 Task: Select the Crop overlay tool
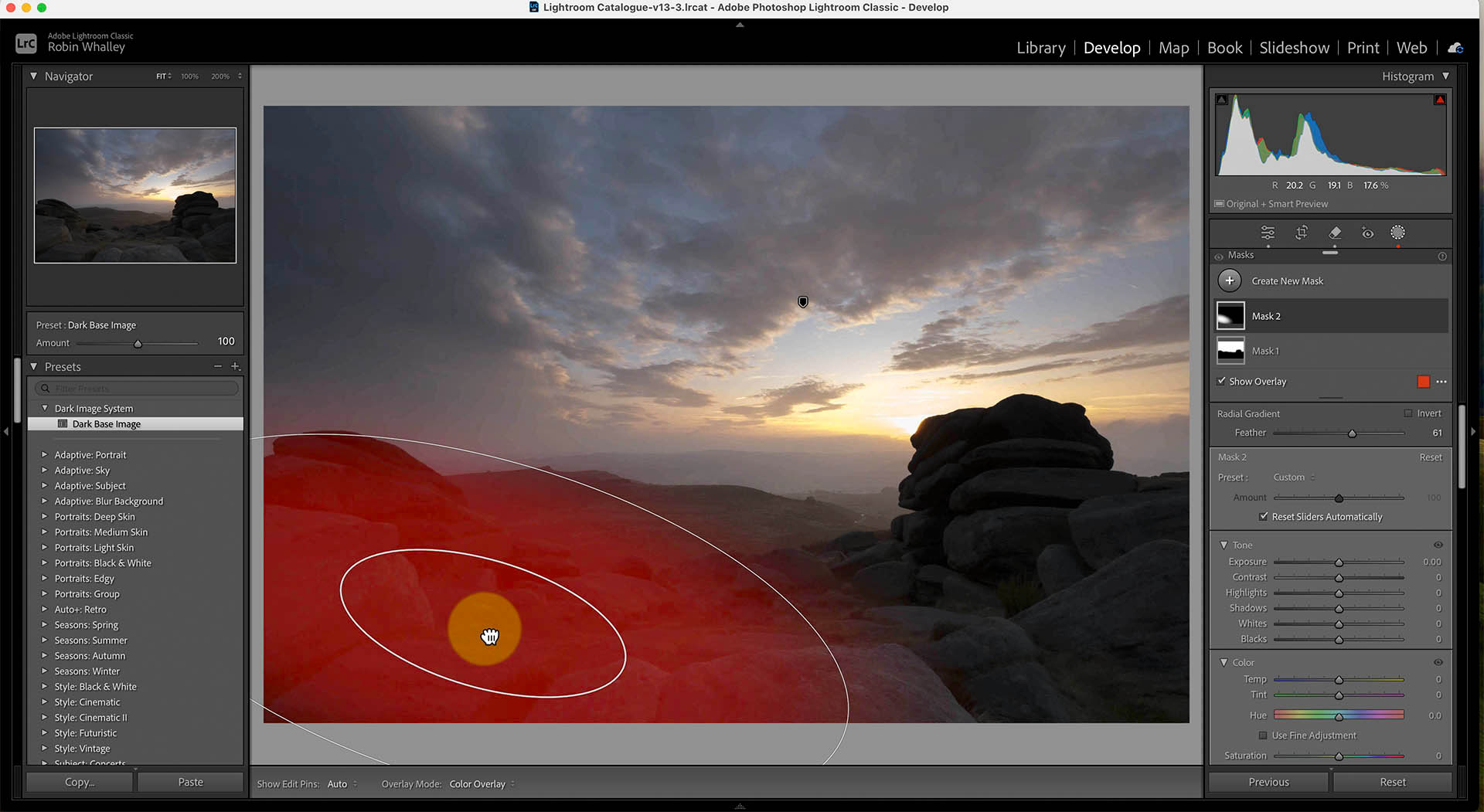point(1302,233)
